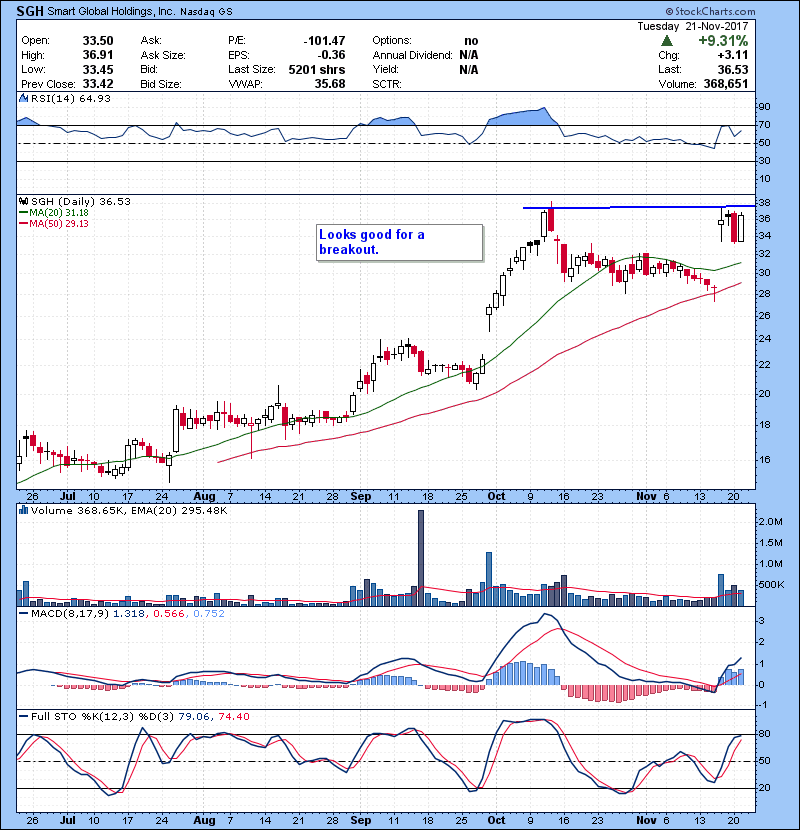Click the Nasdaq GS exchange label

[x=206, y=12]
